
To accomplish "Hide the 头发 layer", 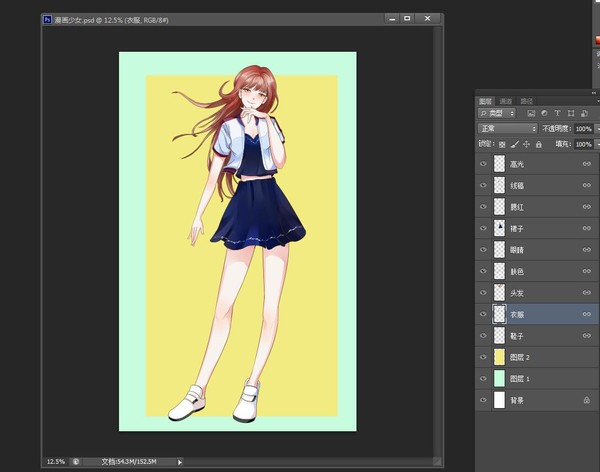I will point(483,292).
